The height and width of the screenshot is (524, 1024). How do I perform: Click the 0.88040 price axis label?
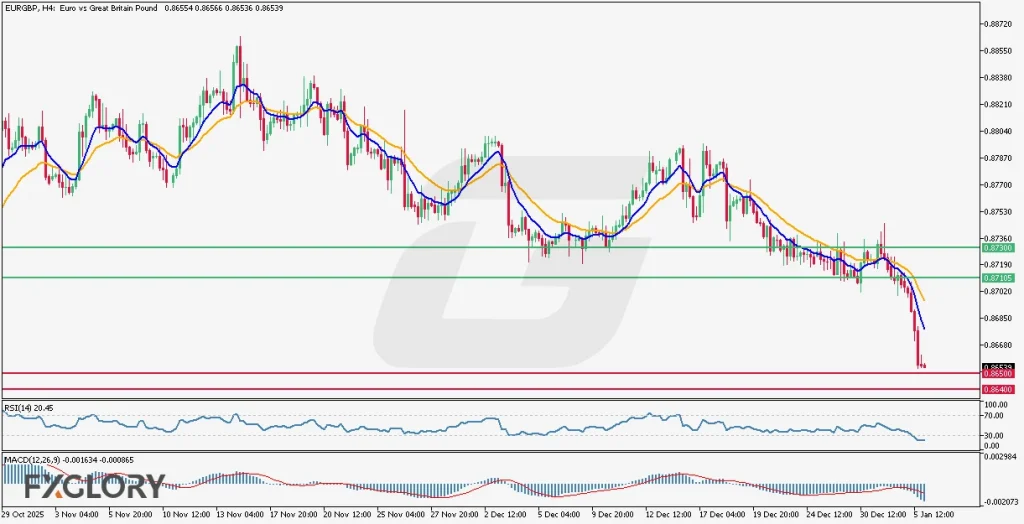[1000, 131]
